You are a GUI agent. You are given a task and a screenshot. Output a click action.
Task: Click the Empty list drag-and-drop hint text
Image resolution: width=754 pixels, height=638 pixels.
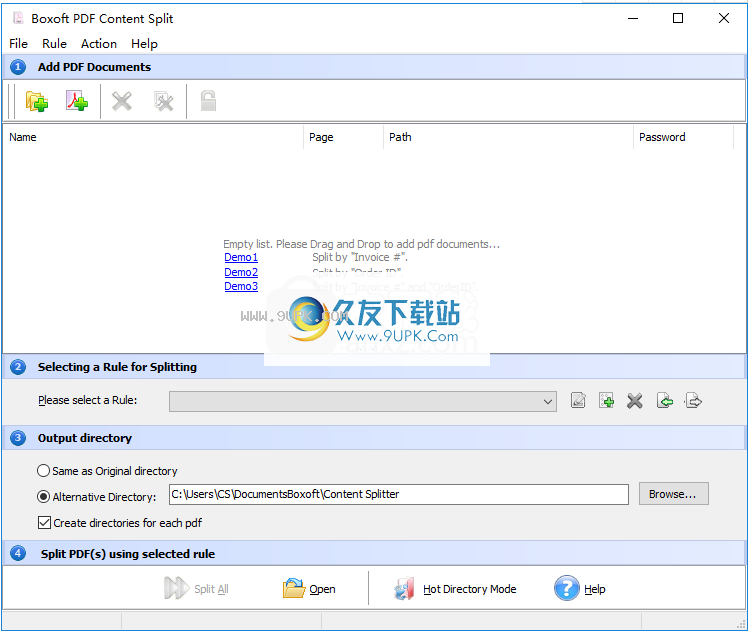(x=362, y=244)
